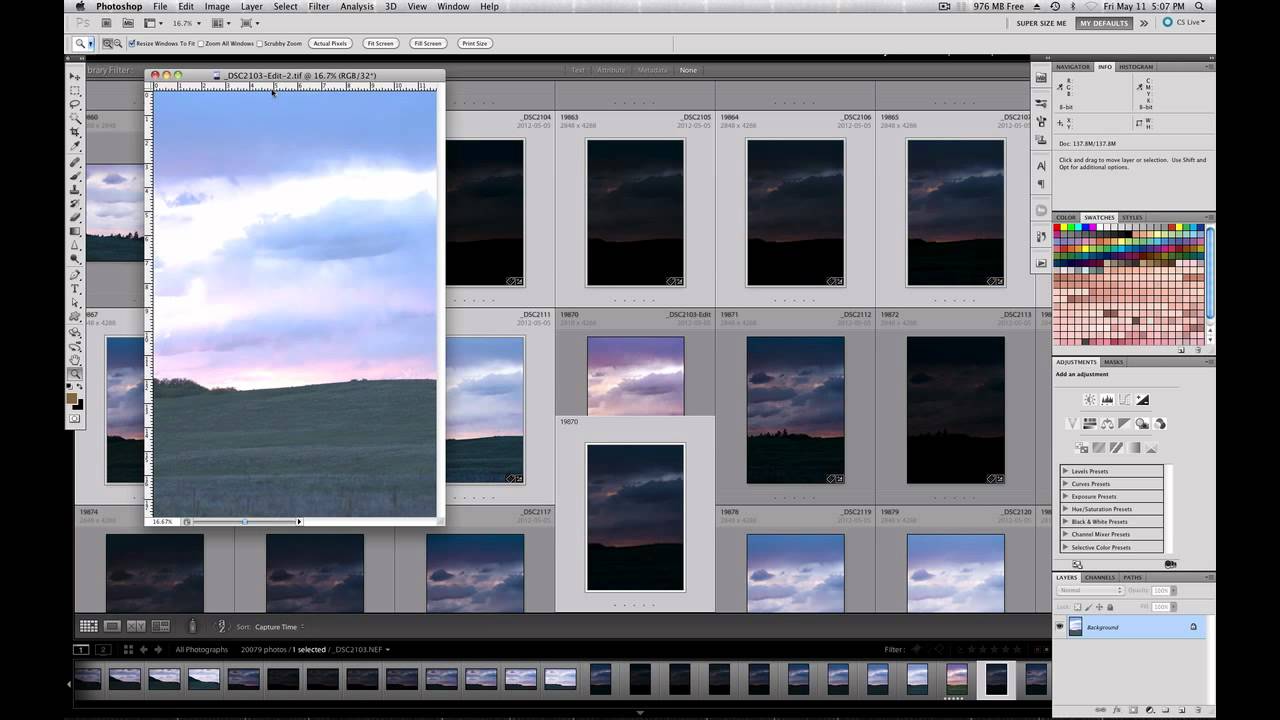This screenshot has width=1280, height=720.
Task: Select the Rectangular Marquee tool
Action: tap(75, 90)
